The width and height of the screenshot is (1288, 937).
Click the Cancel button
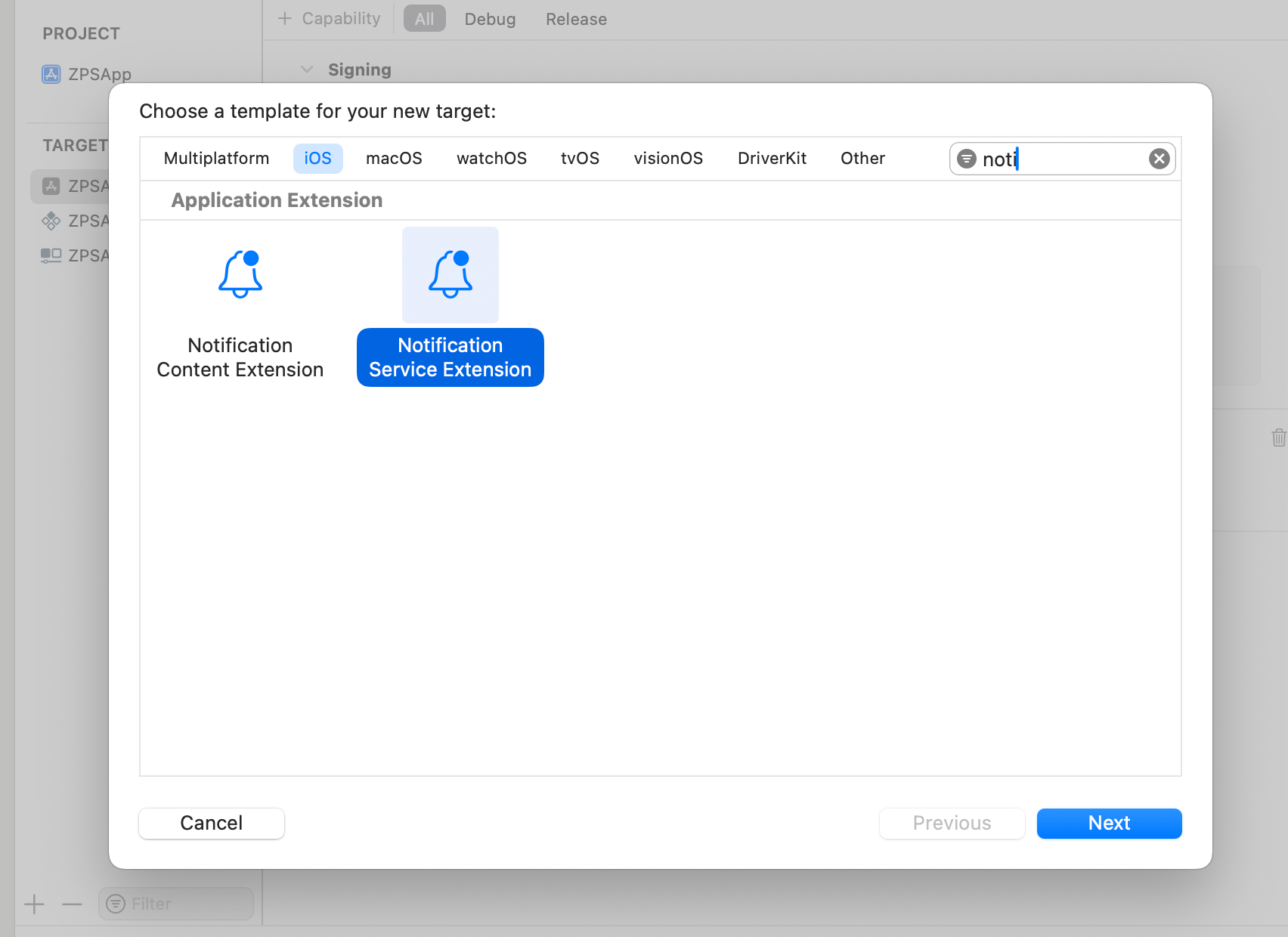tap(212, 823)
